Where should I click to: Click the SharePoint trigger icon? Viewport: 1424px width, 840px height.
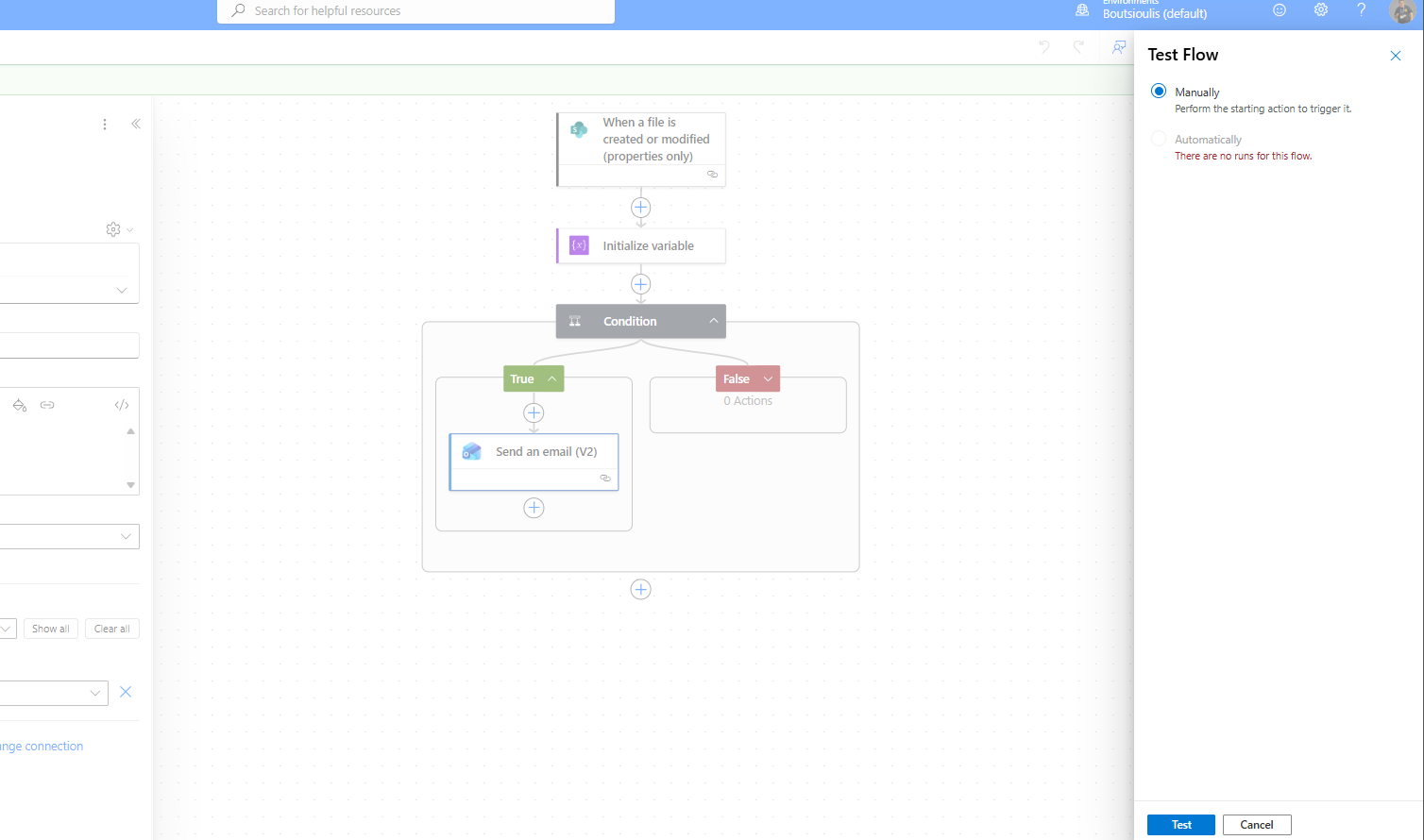coord(579,130)
